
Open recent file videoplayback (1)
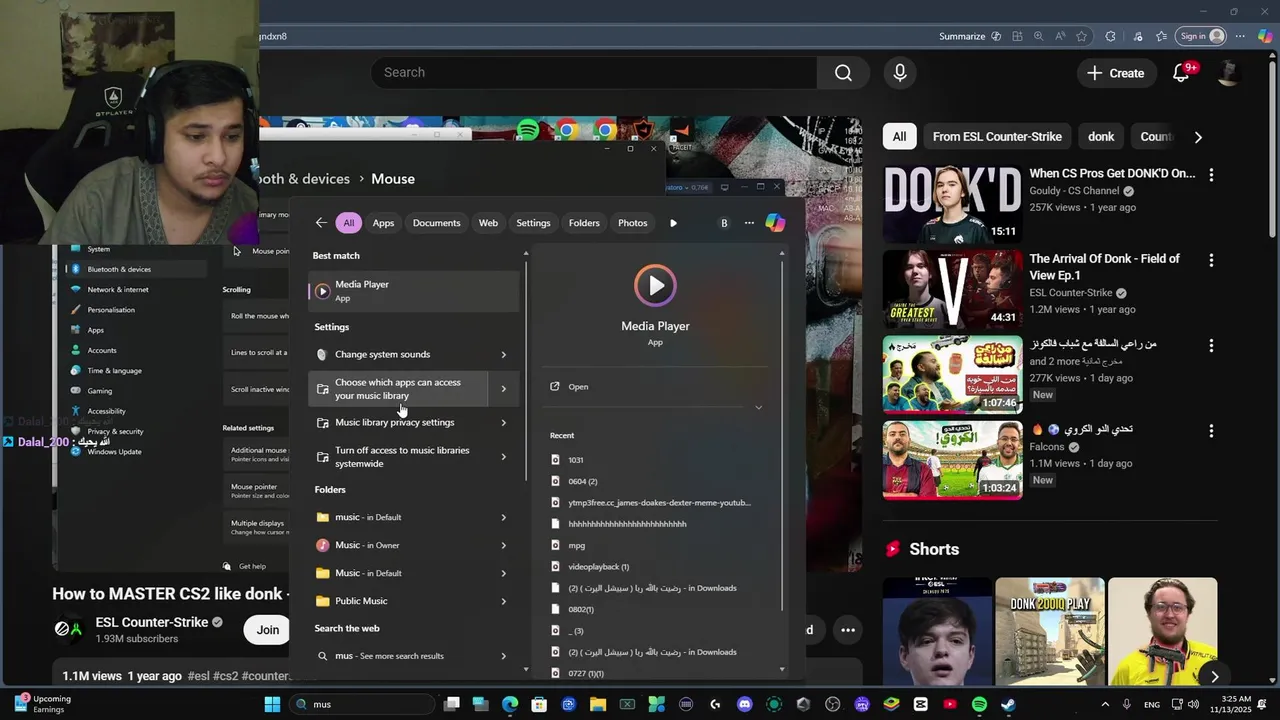[x=598, y=567]
